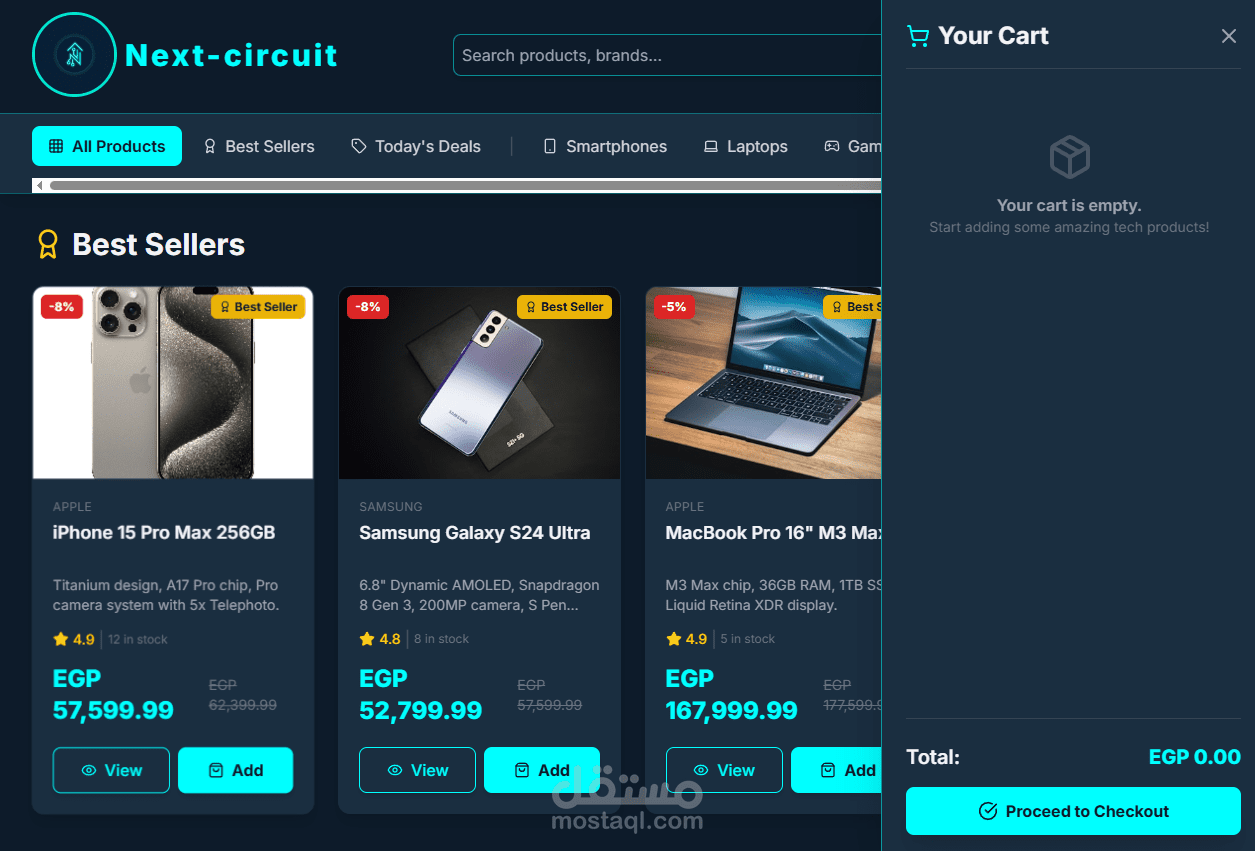Image resolution: width=1255 pixels, height=851 pixels.
Task: Open the MacBook Pro product image
Action: (x=763, y=383)
